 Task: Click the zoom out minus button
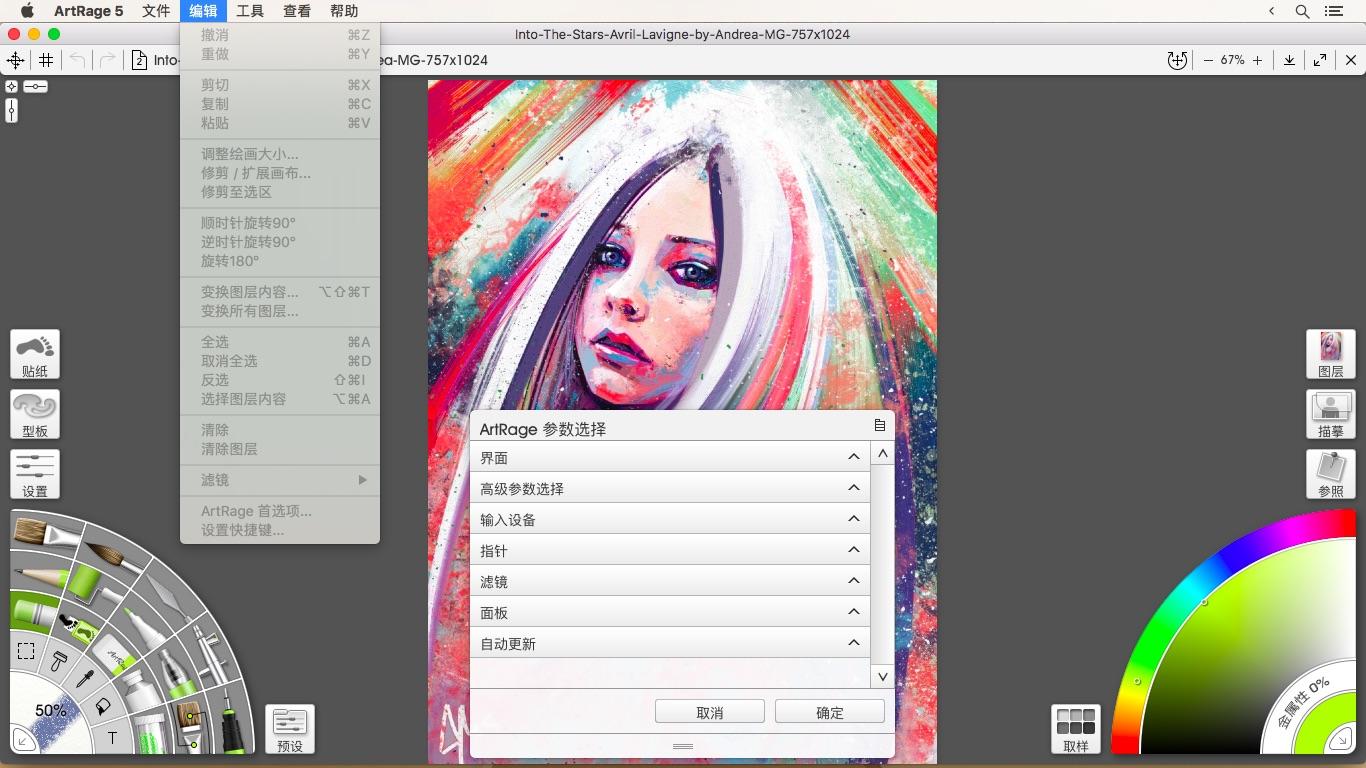point(1208,60)
